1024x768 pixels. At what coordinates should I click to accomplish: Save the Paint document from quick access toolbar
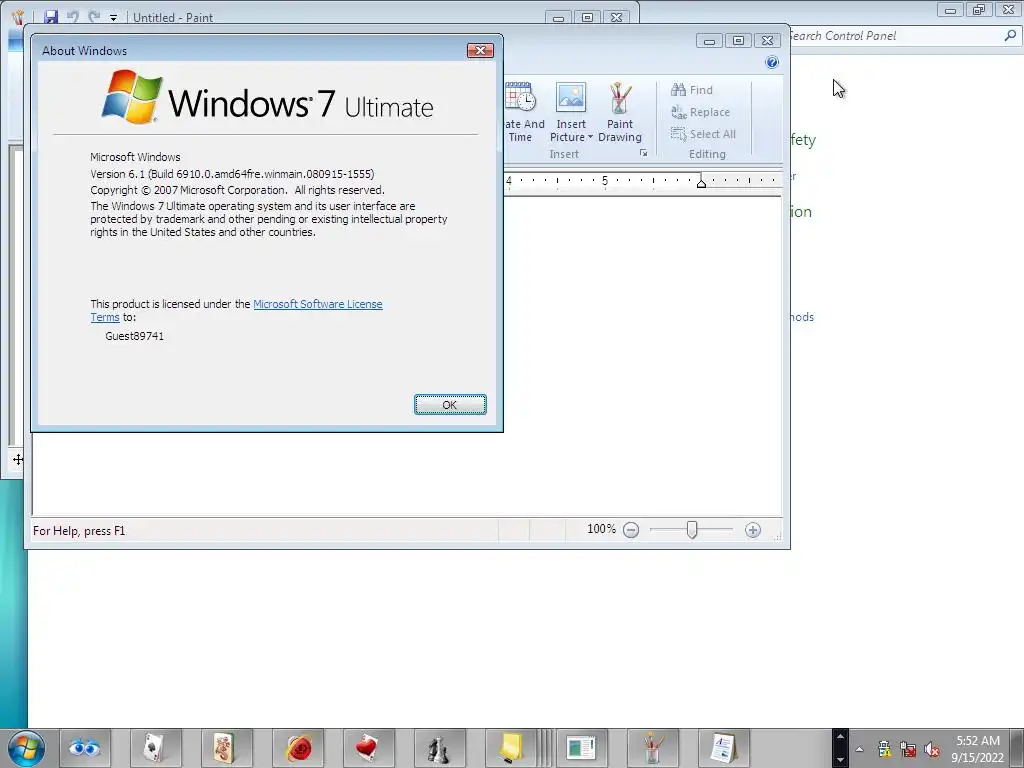pos(50,17)
